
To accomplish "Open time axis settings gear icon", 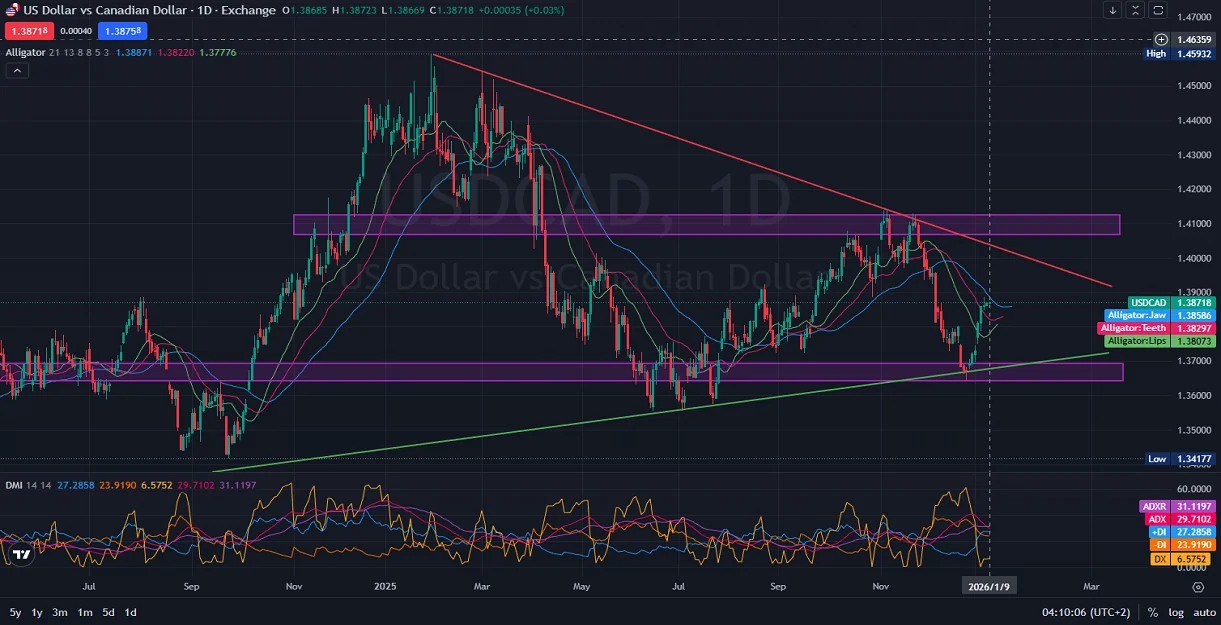I will pyautogui.click(x=1197, y=587).
